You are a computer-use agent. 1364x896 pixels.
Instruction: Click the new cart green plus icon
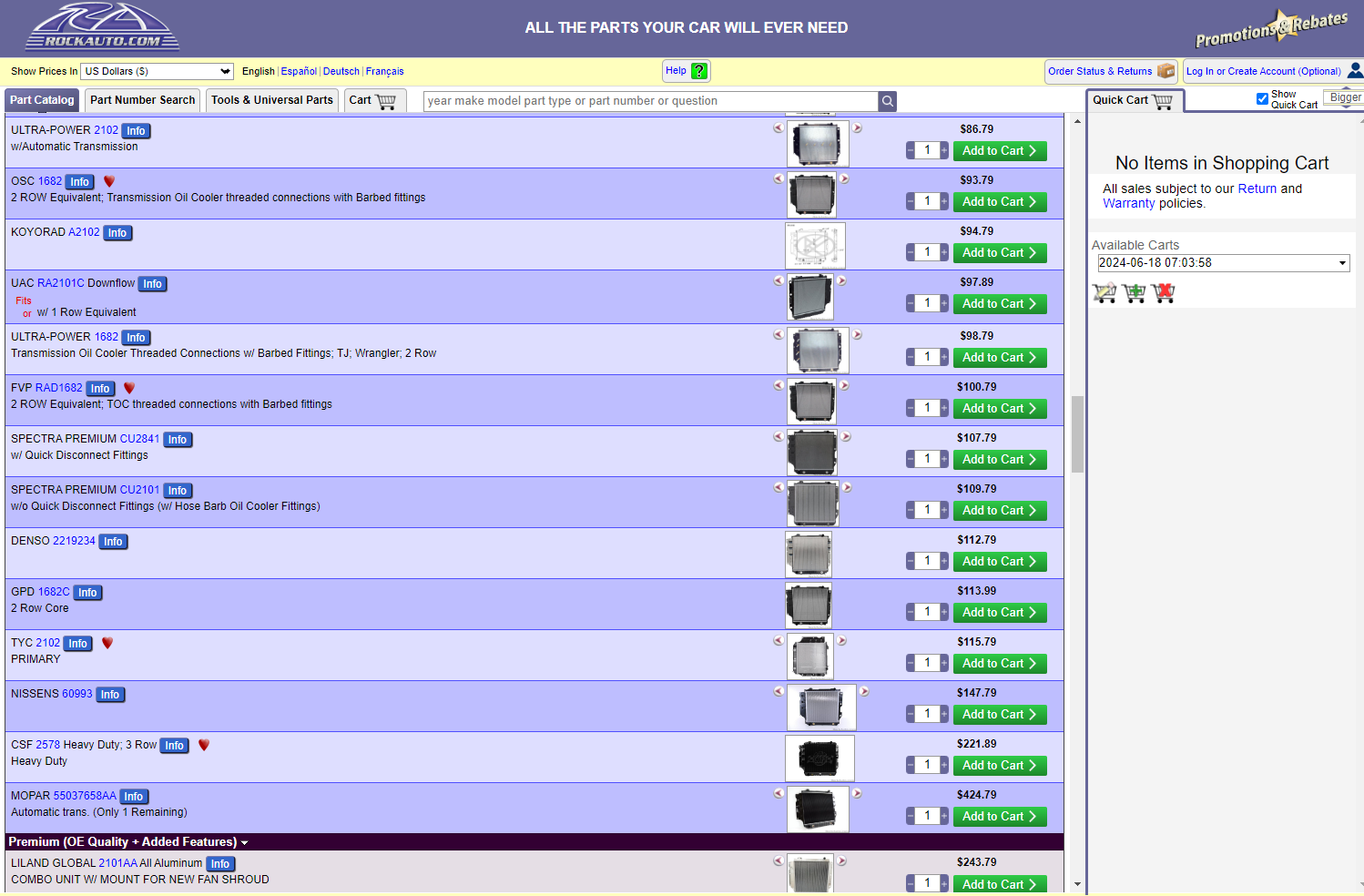point(1134,293)
